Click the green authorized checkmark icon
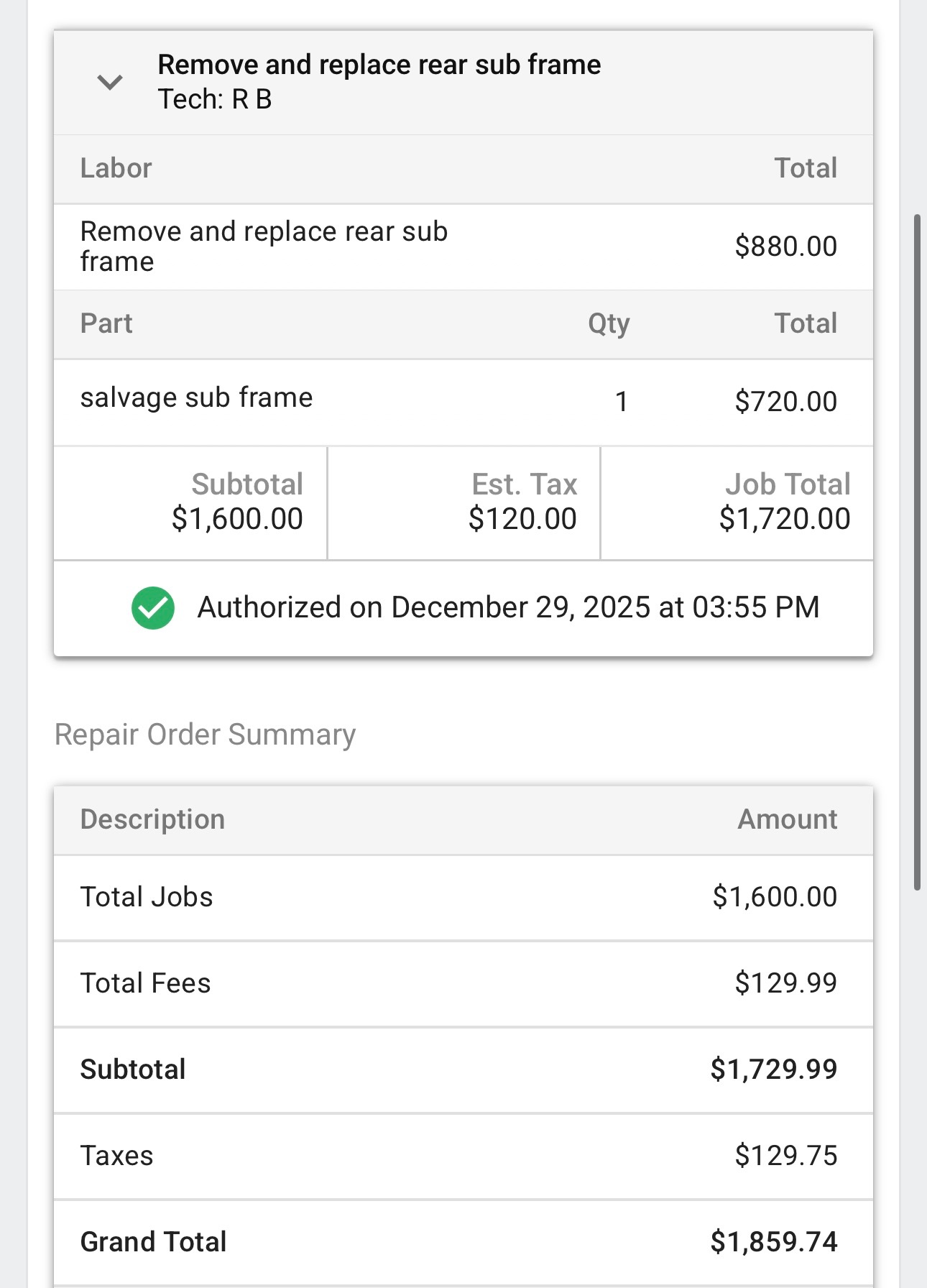 (x=152, y=608)
